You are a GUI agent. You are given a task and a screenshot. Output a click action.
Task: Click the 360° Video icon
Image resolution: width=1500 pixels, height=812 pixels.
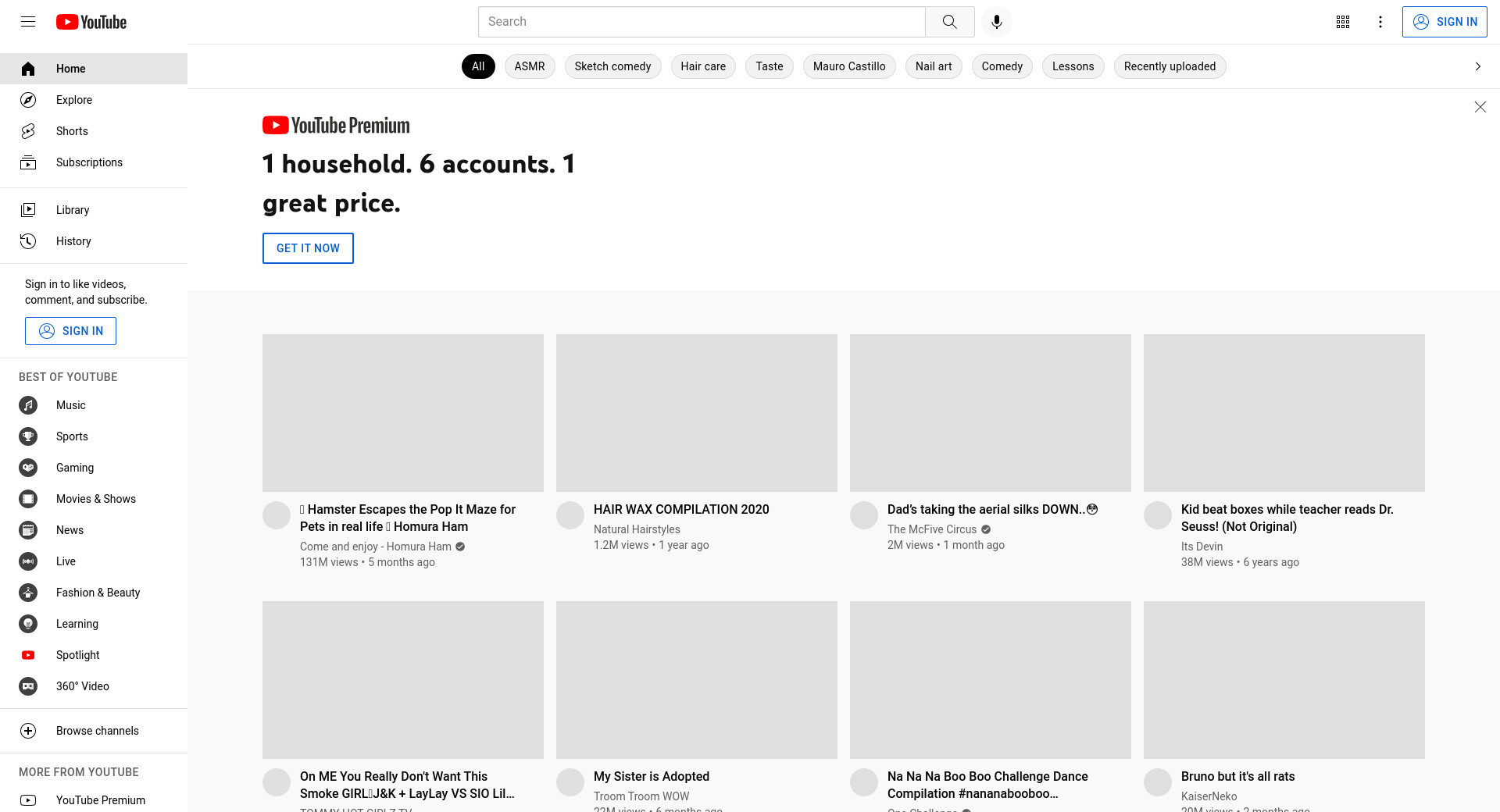[28, 686]
